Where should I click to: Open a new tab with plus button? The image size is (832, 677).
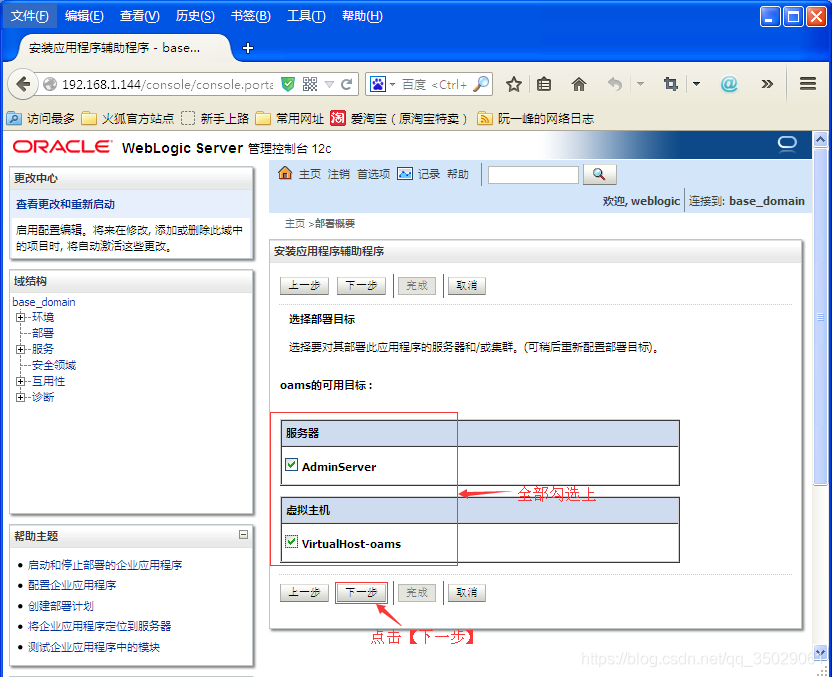coord(247,48)
